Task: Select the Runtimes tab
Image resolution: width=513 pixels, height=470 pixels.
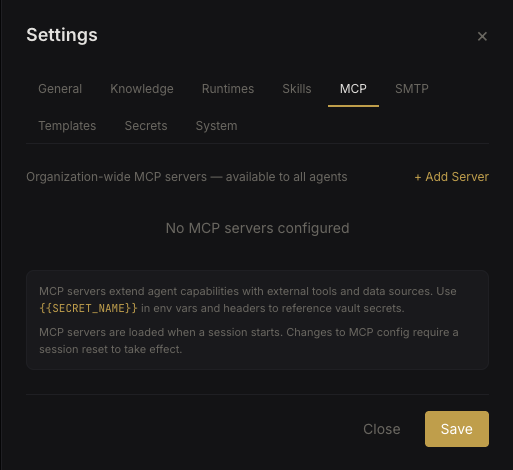Action: 228,89
